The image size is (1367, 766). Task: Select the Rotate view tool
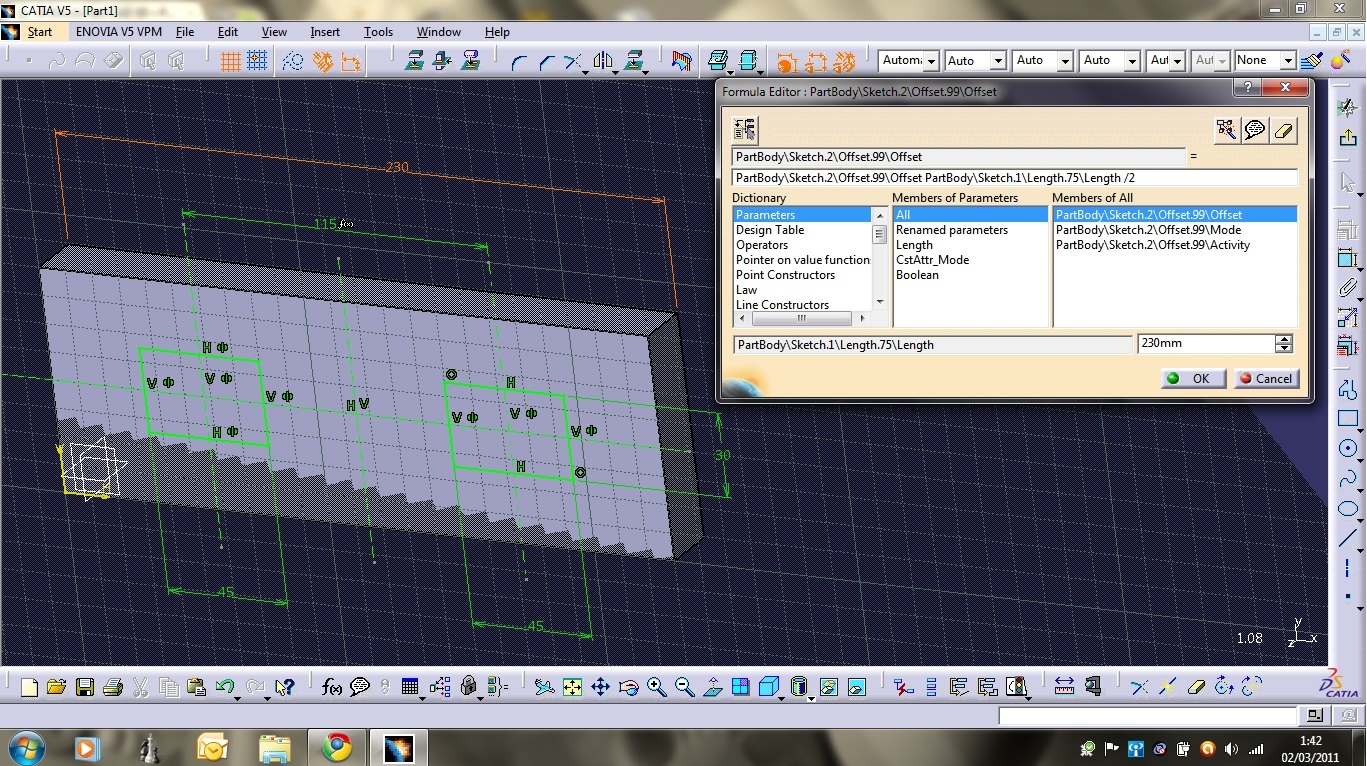click(x=628, y=686)
